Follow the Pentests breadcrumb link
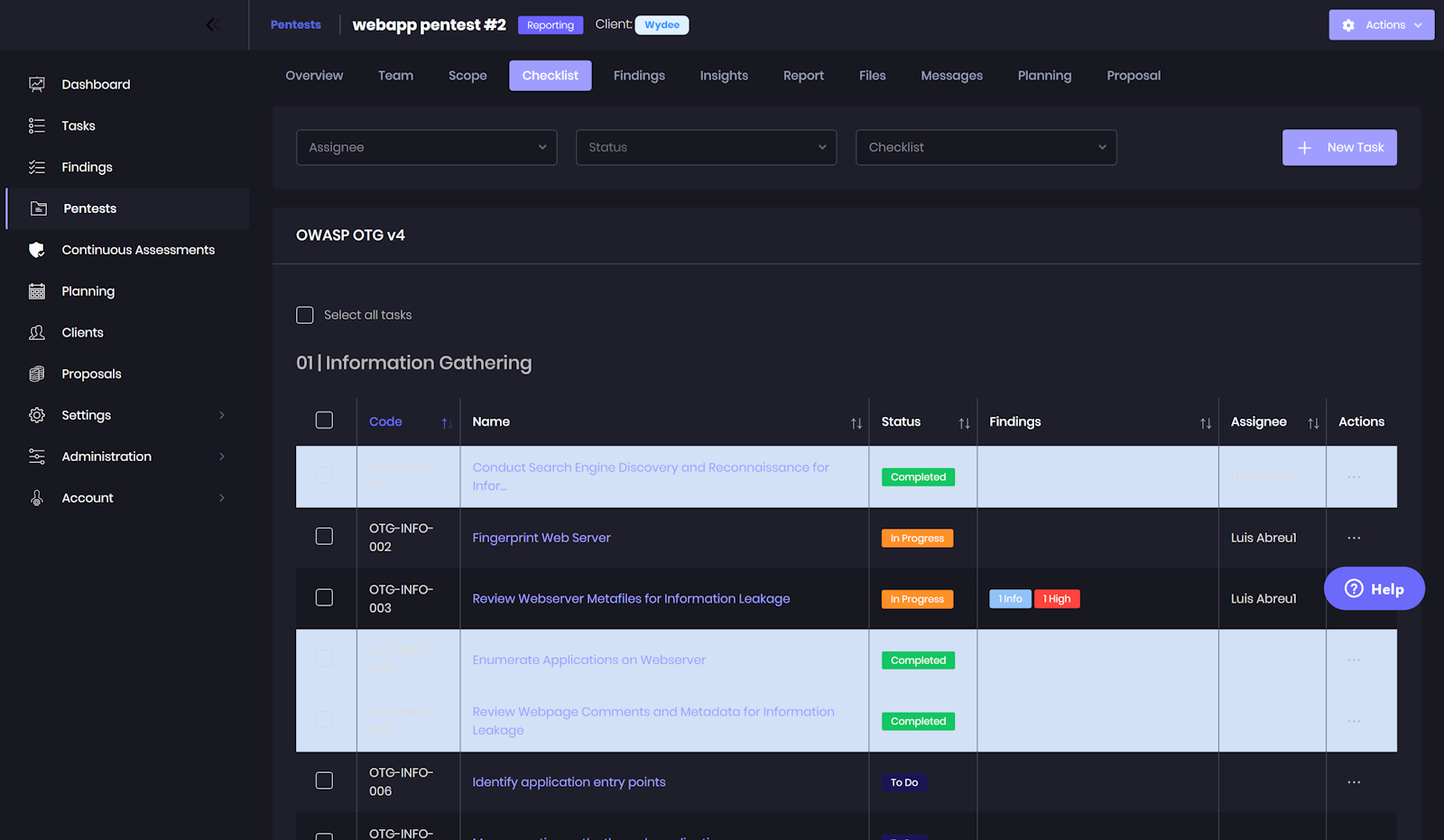 [296, 24]
